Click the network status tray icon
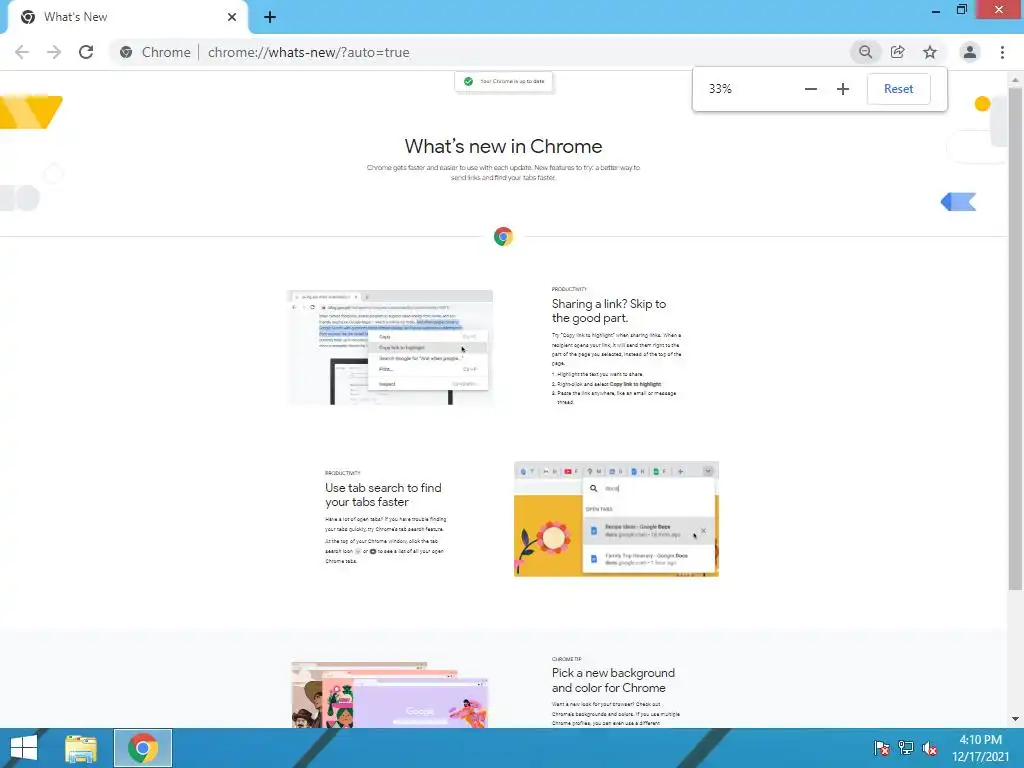Viewport: 1024px width, 768px height. click(905, 748)
